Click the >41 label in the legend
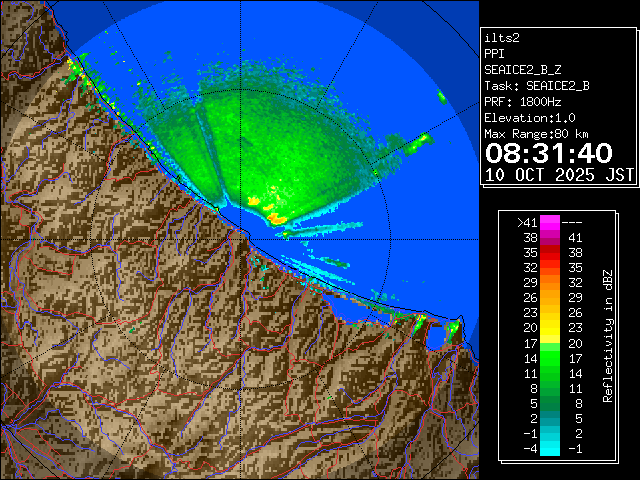This screenshot has width=640, height=480. pyautogui.click(x=526, y=222)
